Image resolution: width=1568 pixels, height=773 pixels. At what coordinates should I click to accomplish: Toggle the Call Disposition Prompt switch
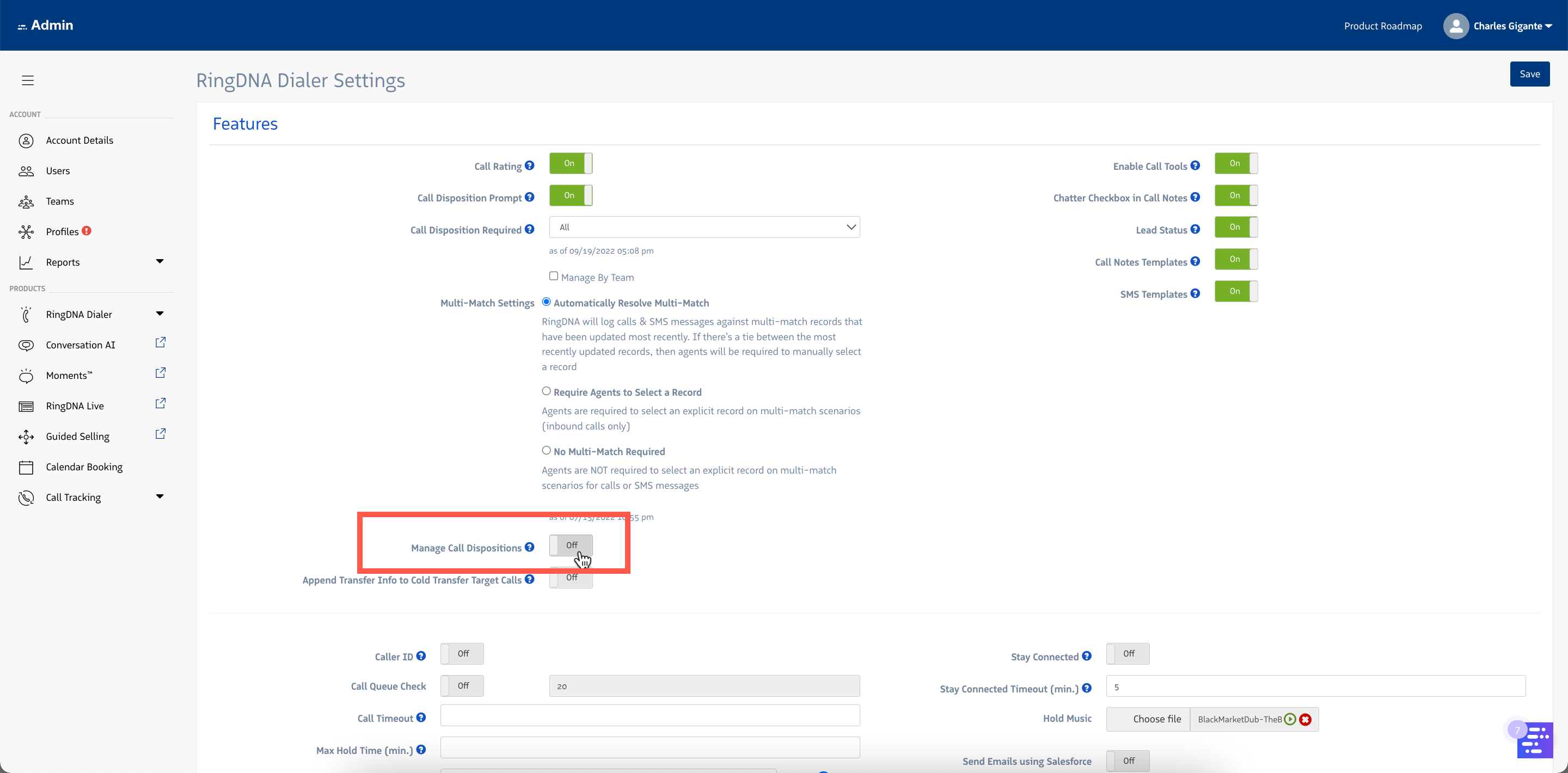571,195
